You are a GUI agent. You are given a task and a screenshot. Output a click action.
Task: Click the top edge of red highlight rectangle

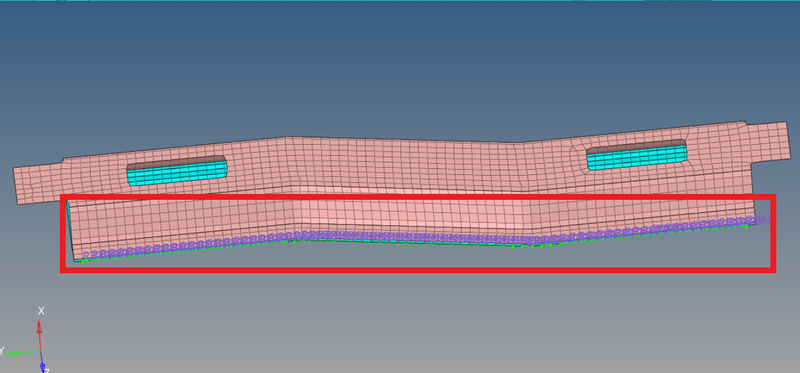(x=418, y=196)
